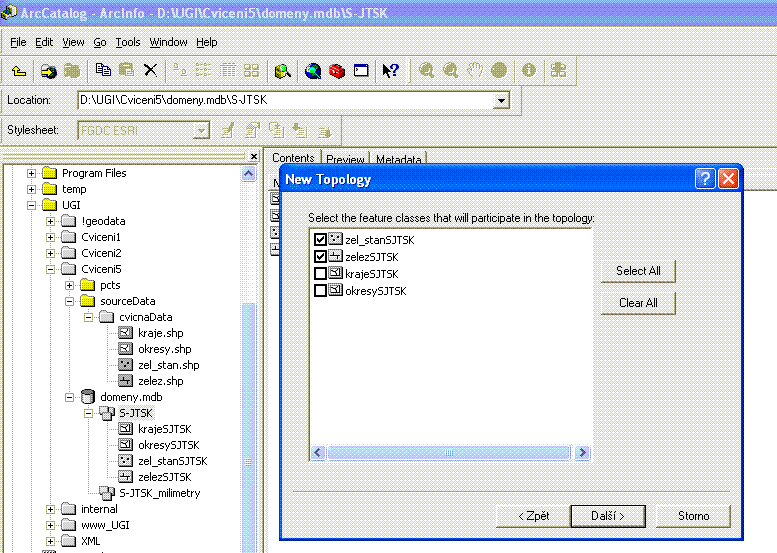
Task: Click the Search toolbar icon
Action: coord(282,71)
